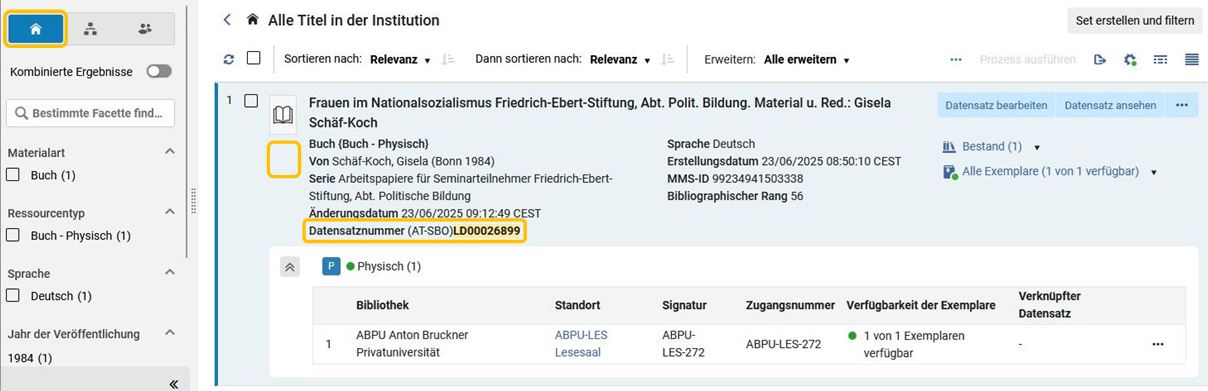Screen dimensions: 1208x391
Task: Open table settings gear icon
Action: tap(1131, 59)
